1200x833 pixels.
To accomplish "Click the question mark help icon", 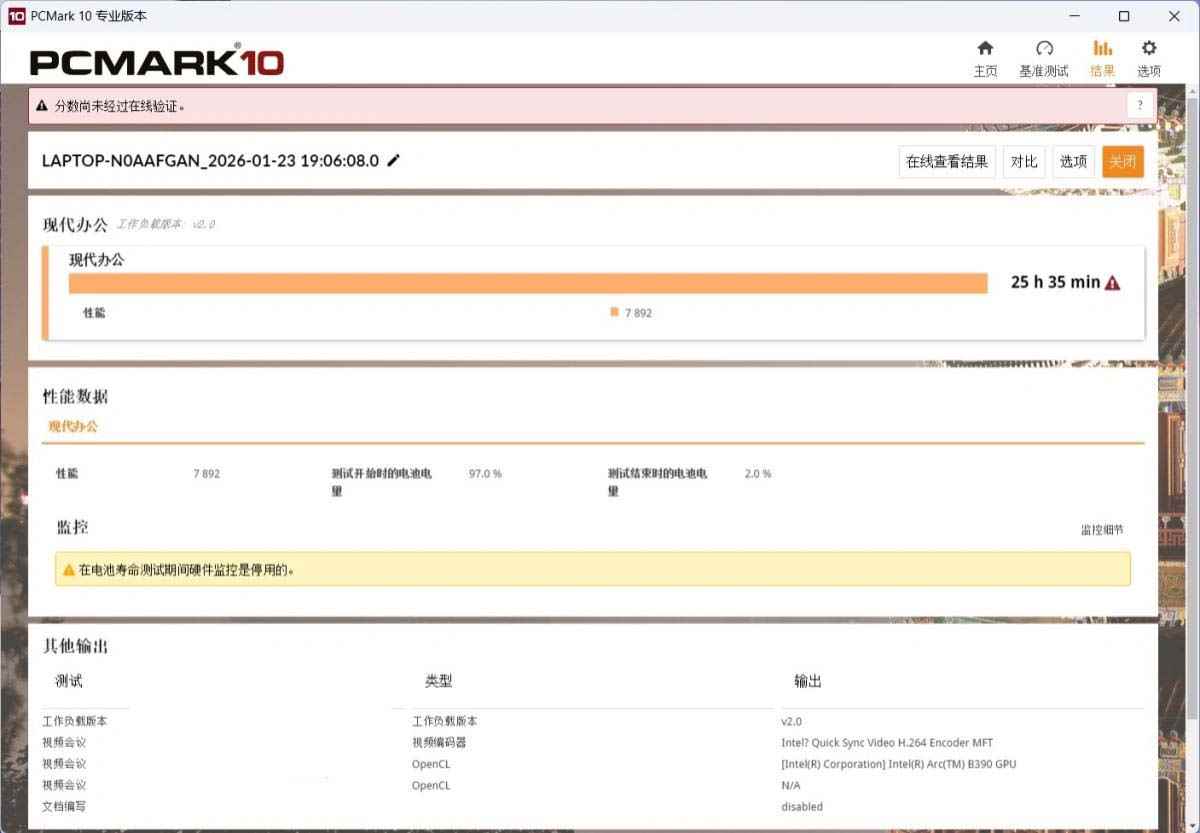I will 1140,105.
